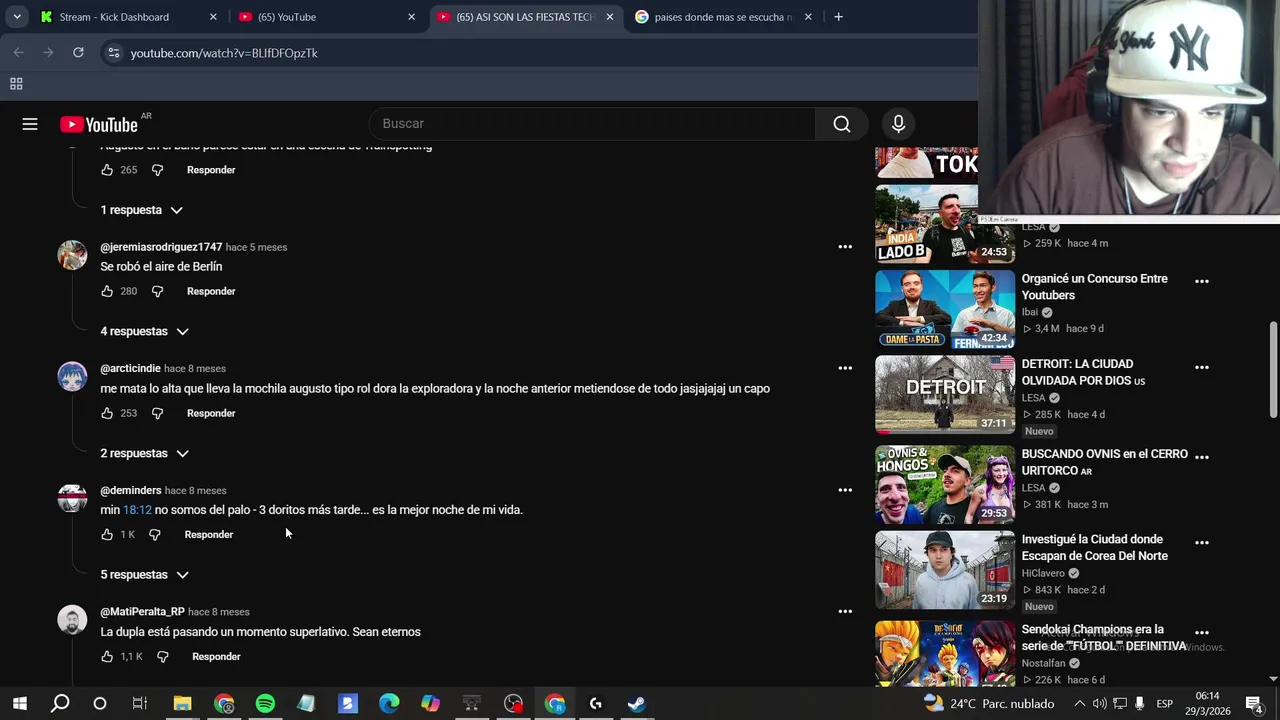Open menu for Organicé un Concurso video
1280x720 pixels.
(1202, 281)
